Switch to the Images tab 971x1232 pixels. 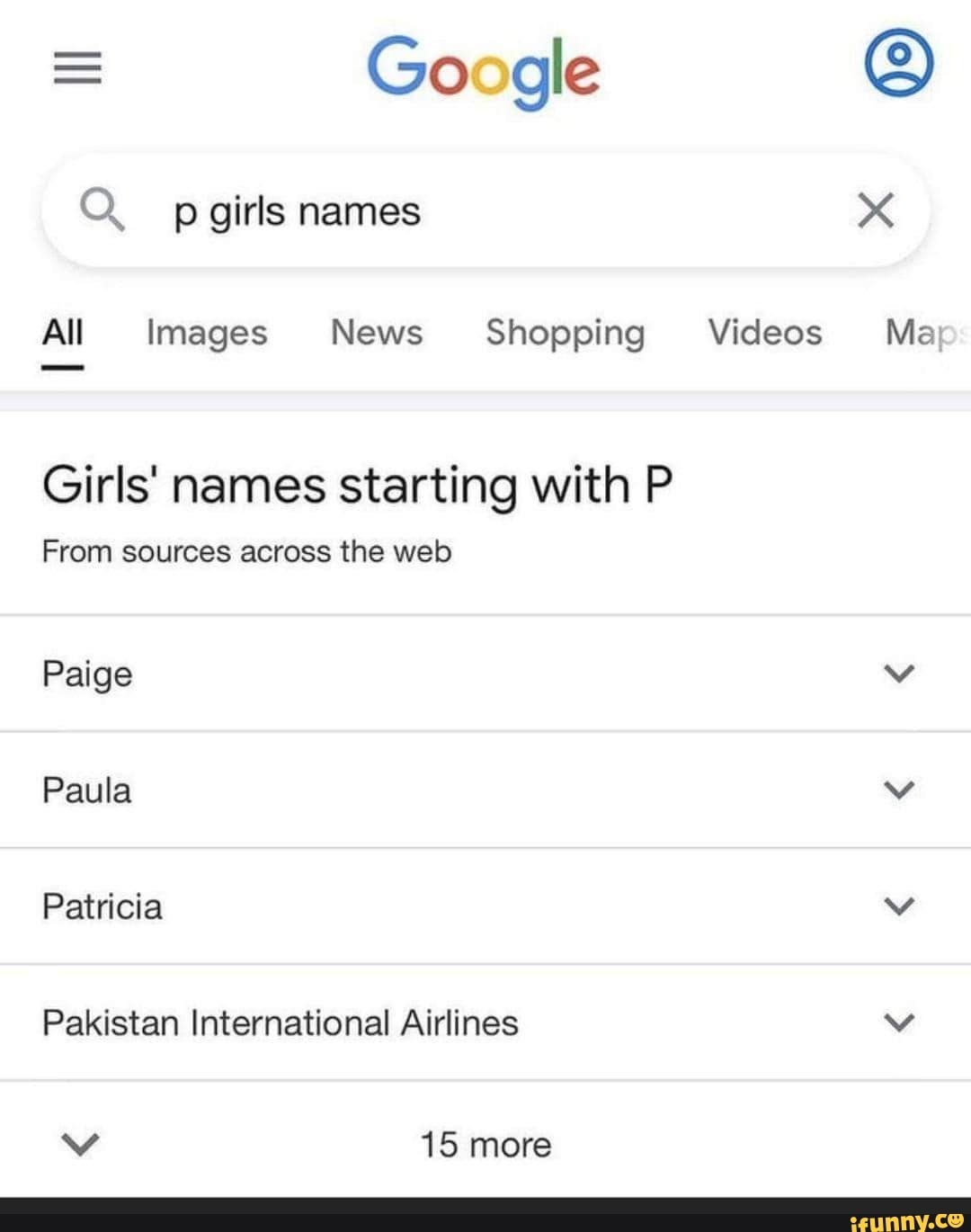pyautogui.click(x=206, y=333)
